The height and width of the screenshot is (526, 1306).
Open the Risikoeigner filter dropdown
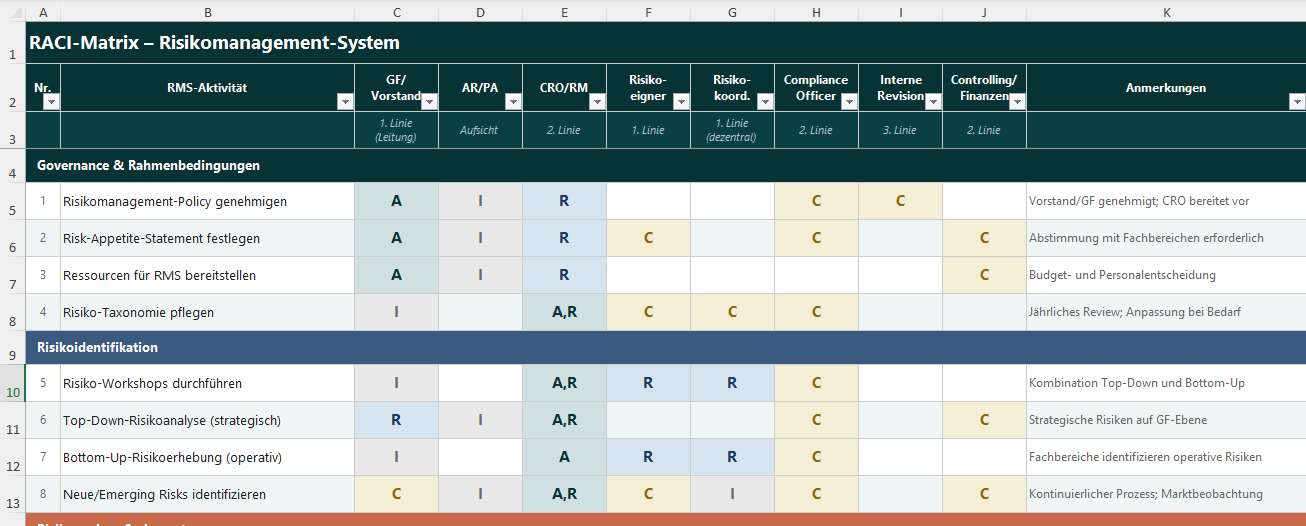[x=681, y=102]
